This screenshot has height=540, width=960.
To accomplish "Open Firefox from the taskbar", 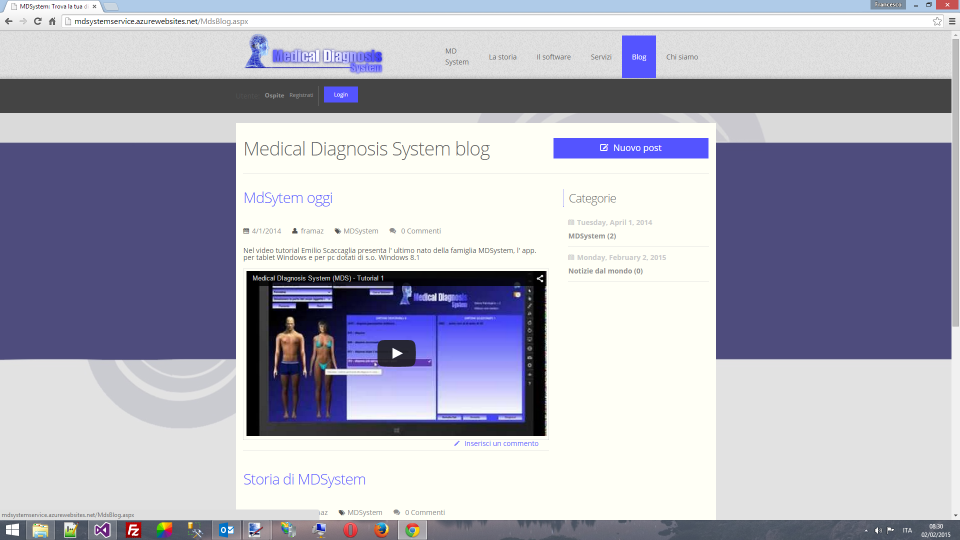I will 381,530.
